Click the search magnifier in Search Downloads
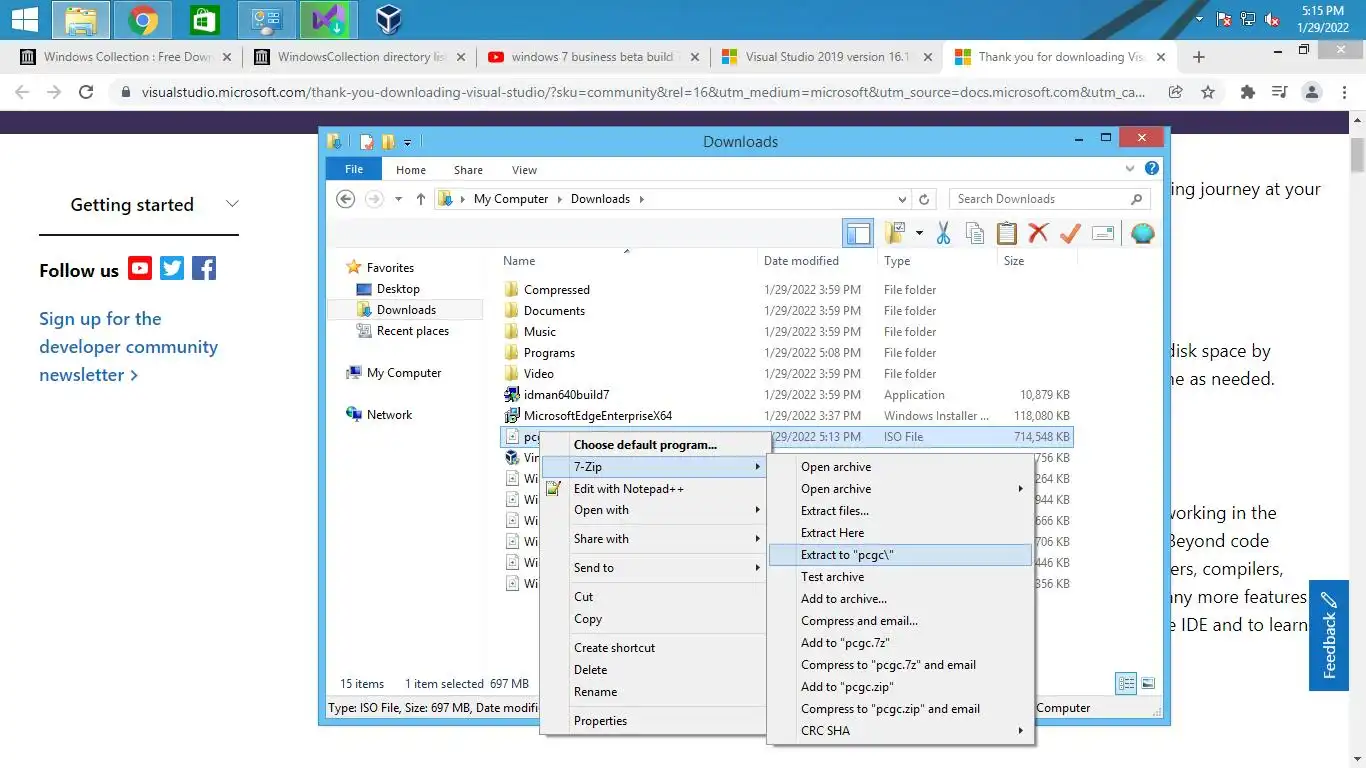 [1136, 199]
